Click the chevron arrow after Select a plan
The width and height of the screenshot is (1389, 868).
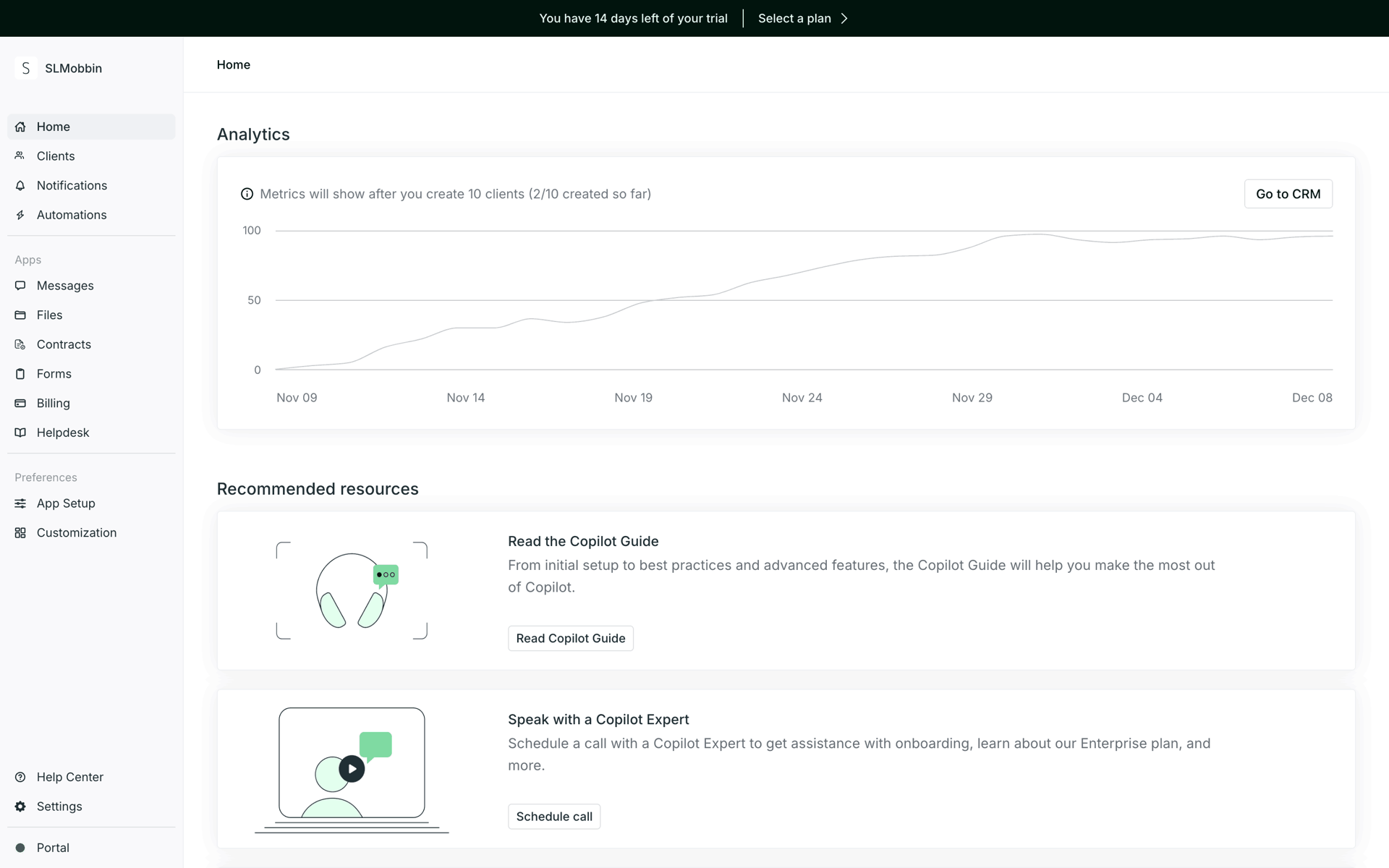(x=844, y=19)
